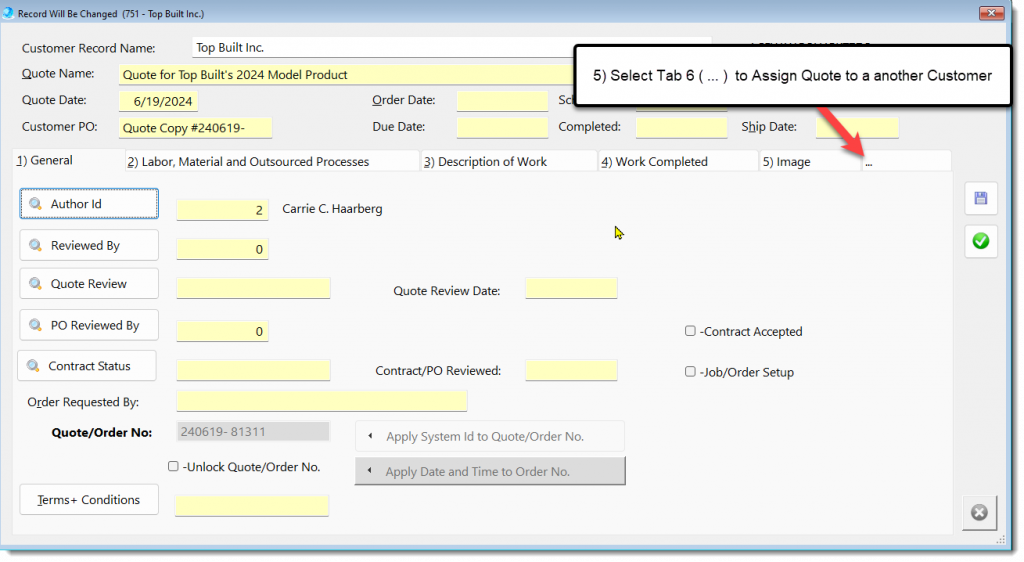Image resolution: width=1024 pixels, height=562 pixels.
Task: Select the "..." tab after Image
Action: click(906, 162)
